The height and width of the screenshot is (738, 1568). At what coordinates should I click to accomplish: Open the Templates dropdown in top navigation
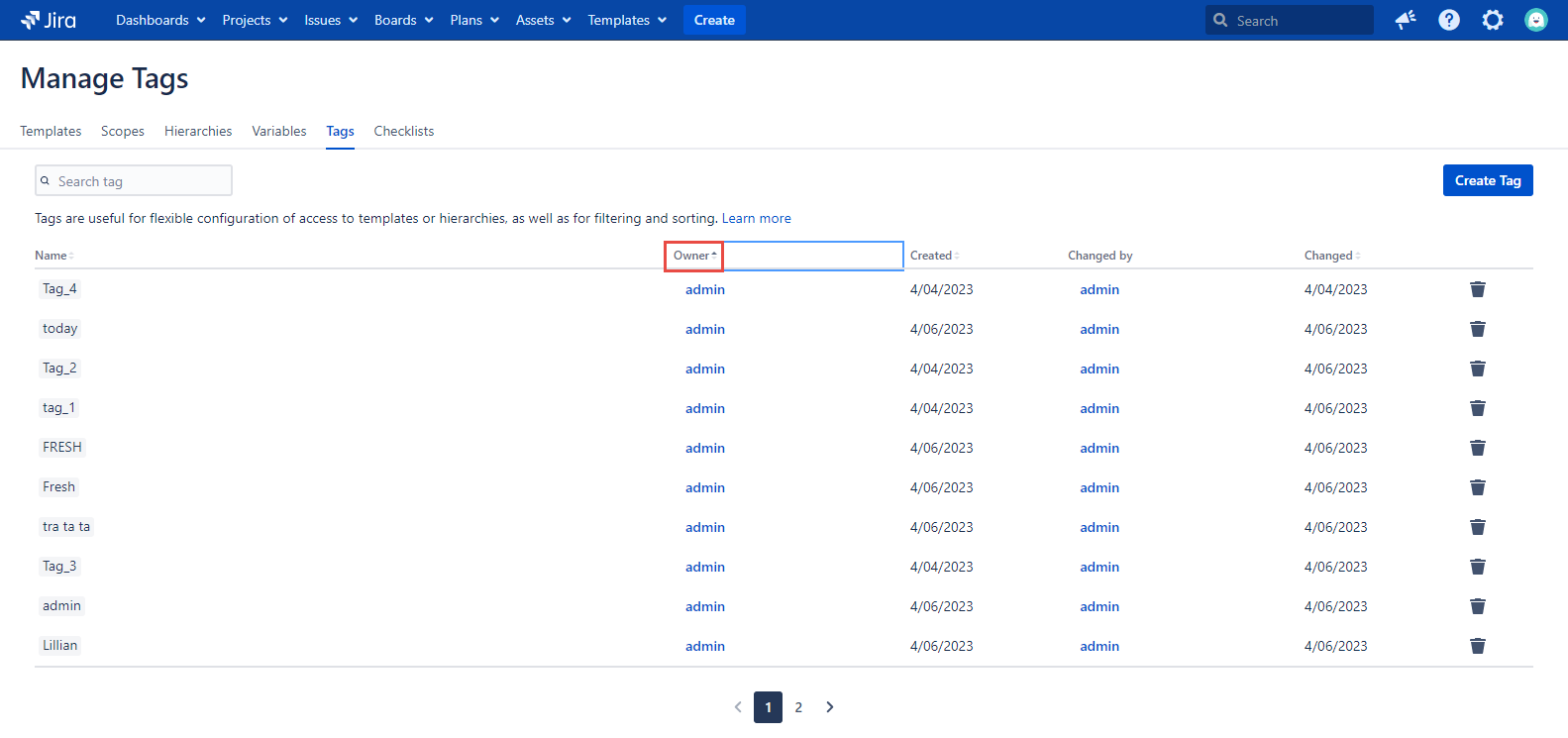point(627,20)
